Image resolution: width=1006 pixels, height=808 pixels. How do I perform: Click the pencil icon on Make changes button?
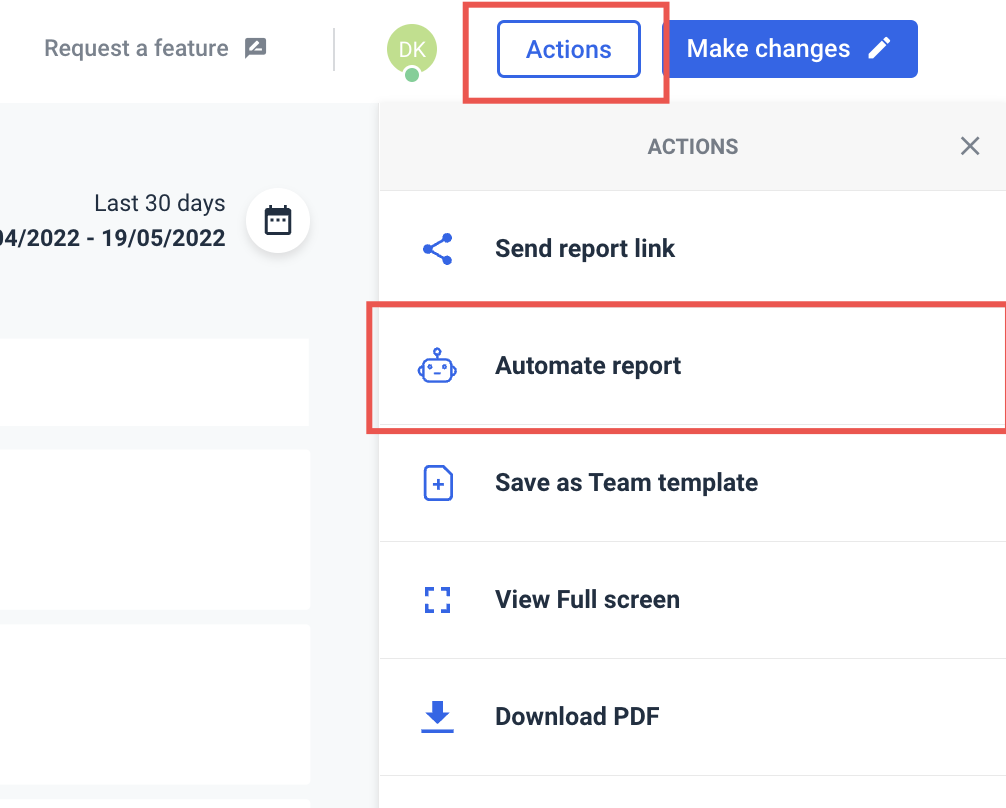[881, 48]
